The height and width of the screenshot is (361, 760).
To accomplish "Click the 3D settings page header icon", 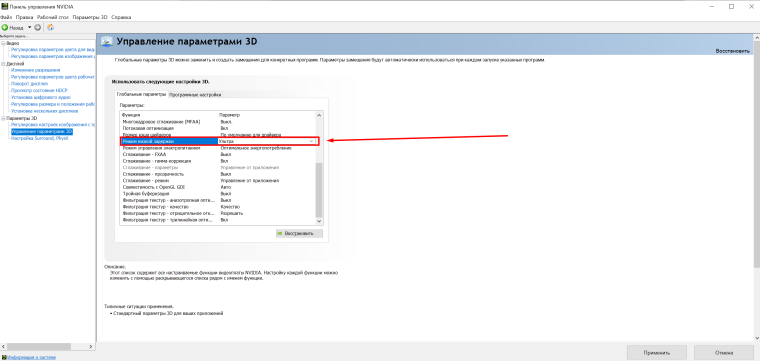I will tap(106, 42).
